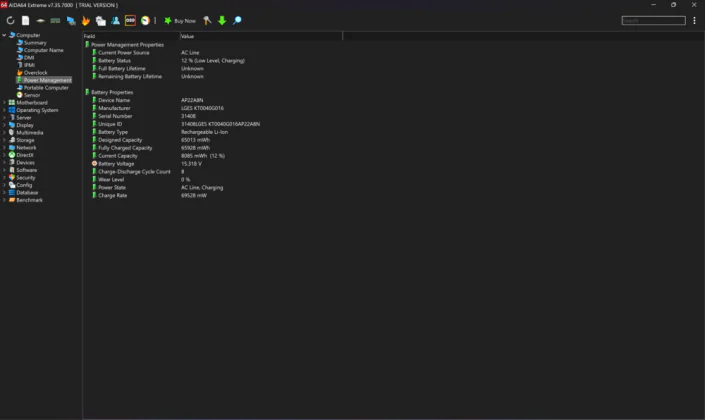Screen dimensions: 705x420
Task: Click the Sensor gauge icon in tree
Action: (19, 95)
